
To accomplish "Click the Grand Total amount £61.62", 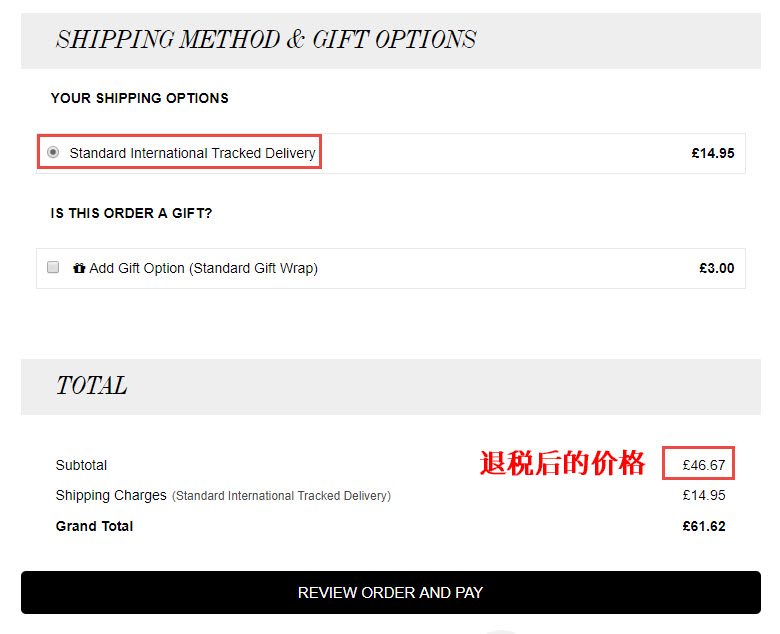I will click(704, 526).
